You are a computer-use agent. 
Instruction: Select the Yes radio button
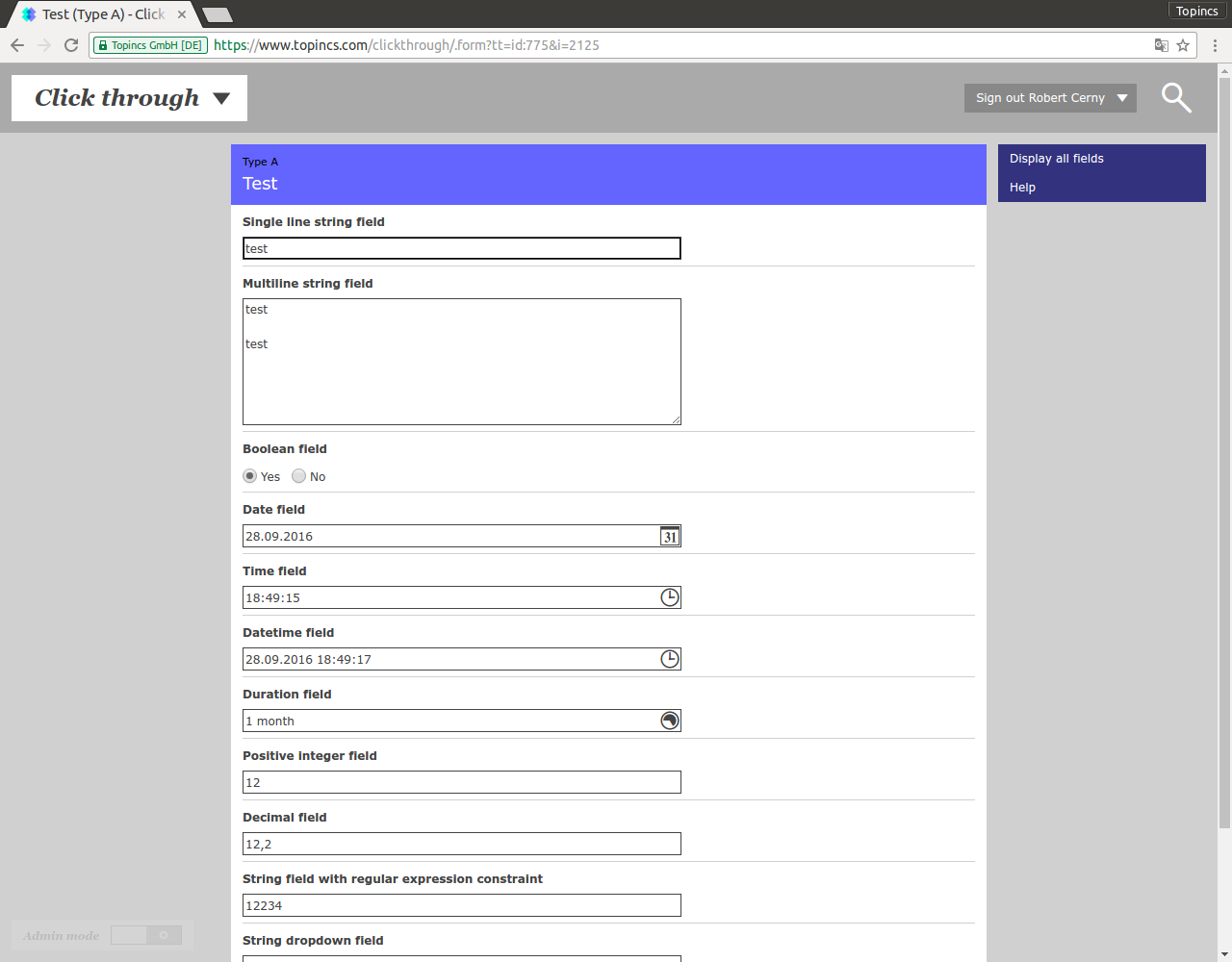point(250,476)
